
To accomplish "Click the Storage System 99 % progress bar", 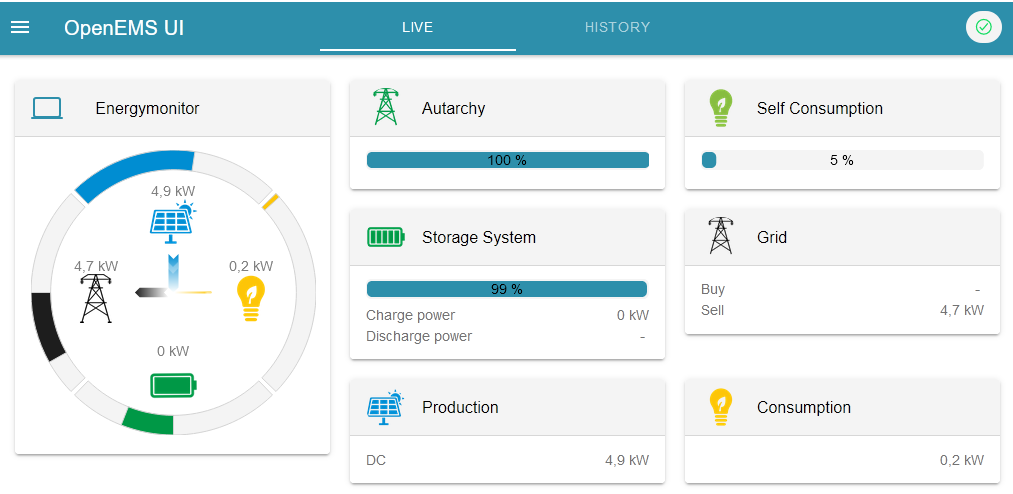I will point(507,289).
